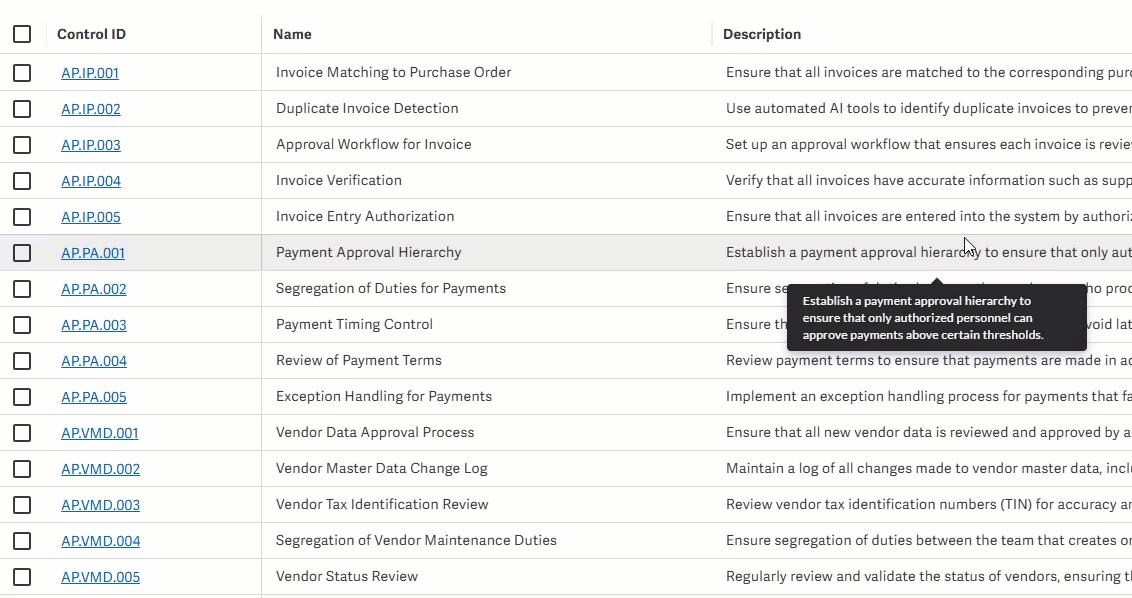1132x598 pixels.
Task: Open control AP.IP.001 link
Action: coord(90,73)
